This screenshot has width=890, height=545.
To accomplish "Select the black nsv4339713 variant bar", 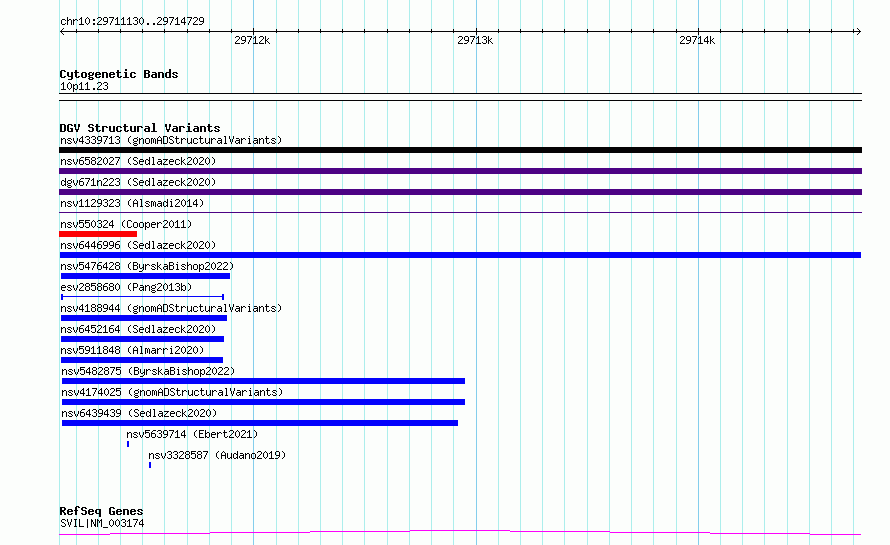I will pos(460,150).
